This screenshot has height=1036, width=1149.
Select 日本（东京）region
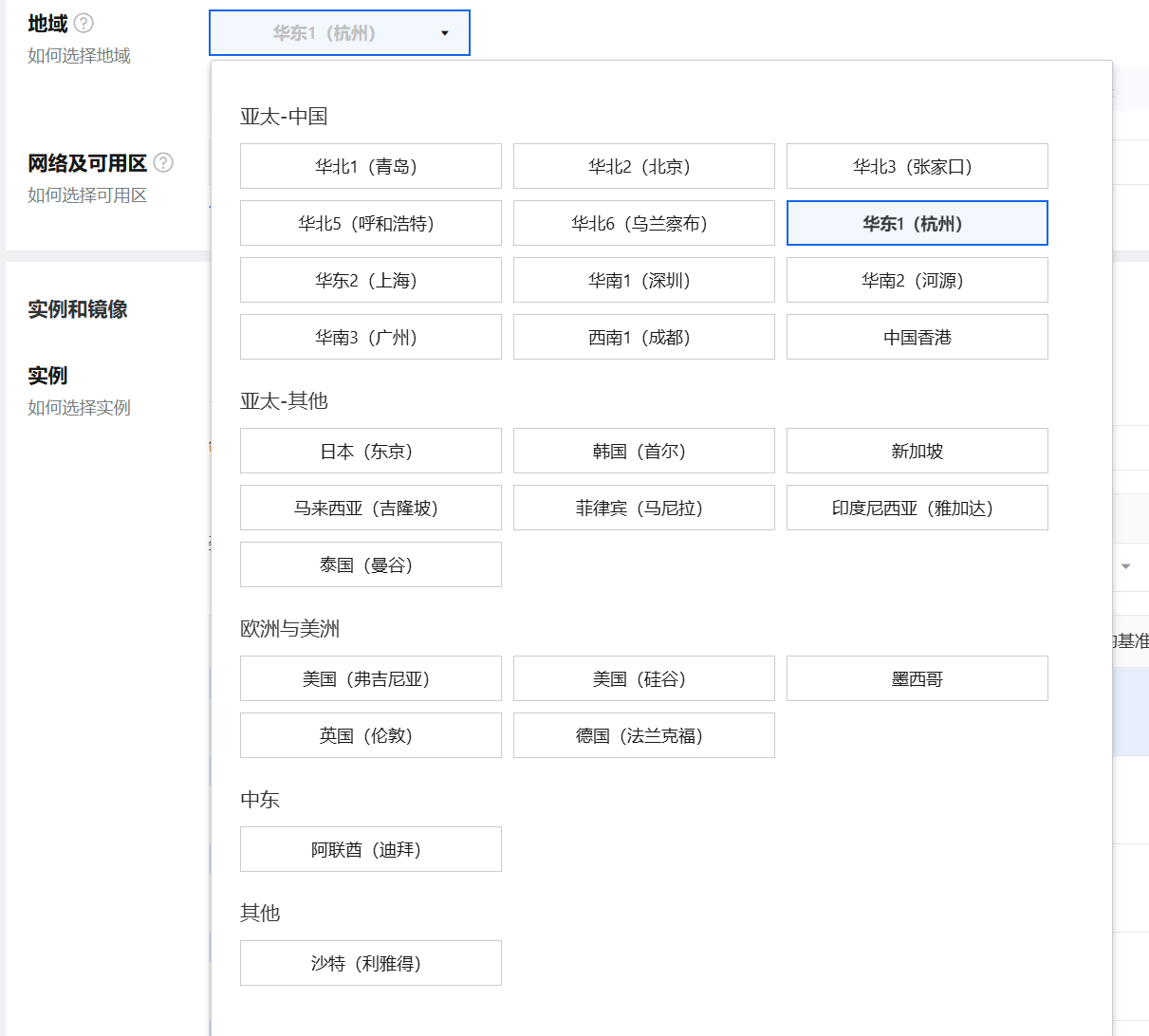point(370,452)
